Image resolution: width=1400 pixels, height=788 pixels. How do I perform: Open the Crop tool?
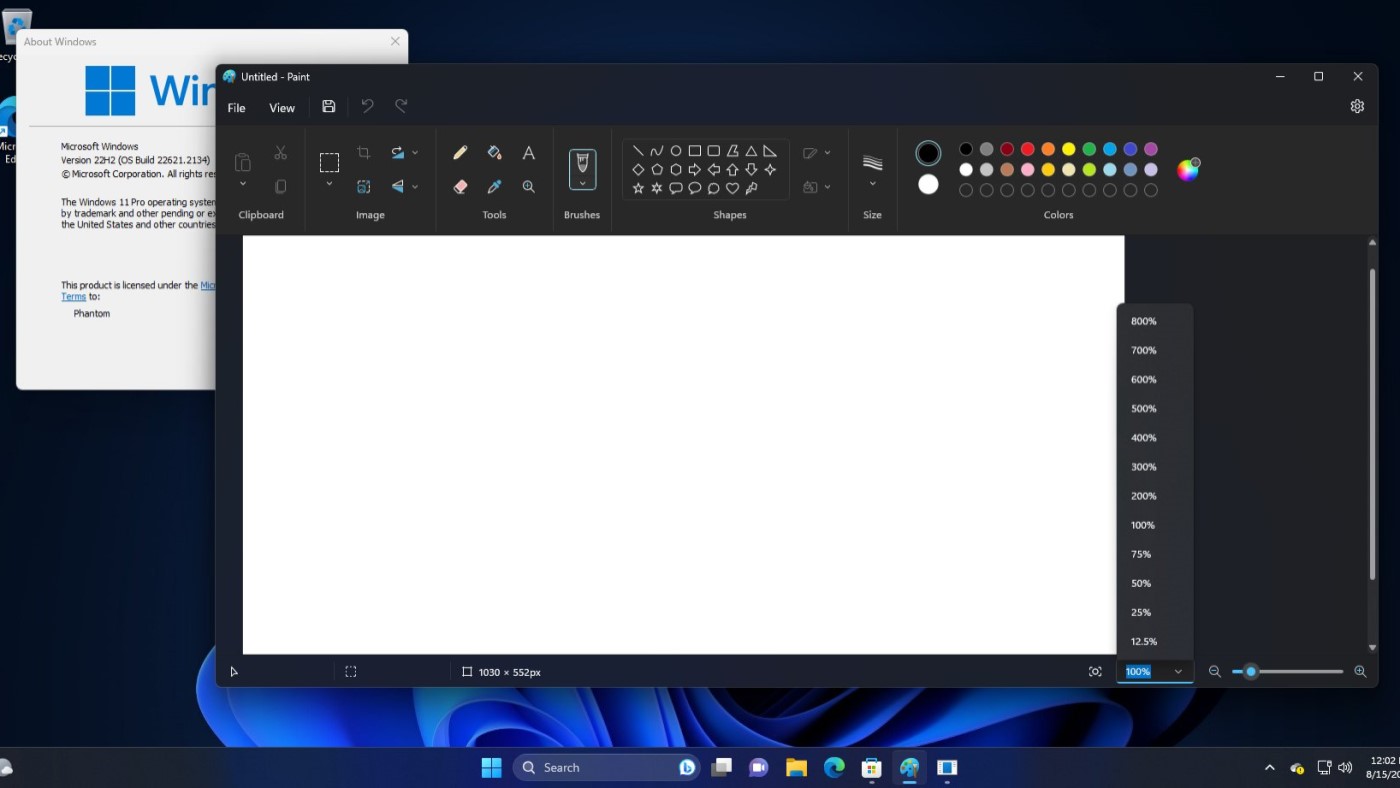[x=364, y=152]
